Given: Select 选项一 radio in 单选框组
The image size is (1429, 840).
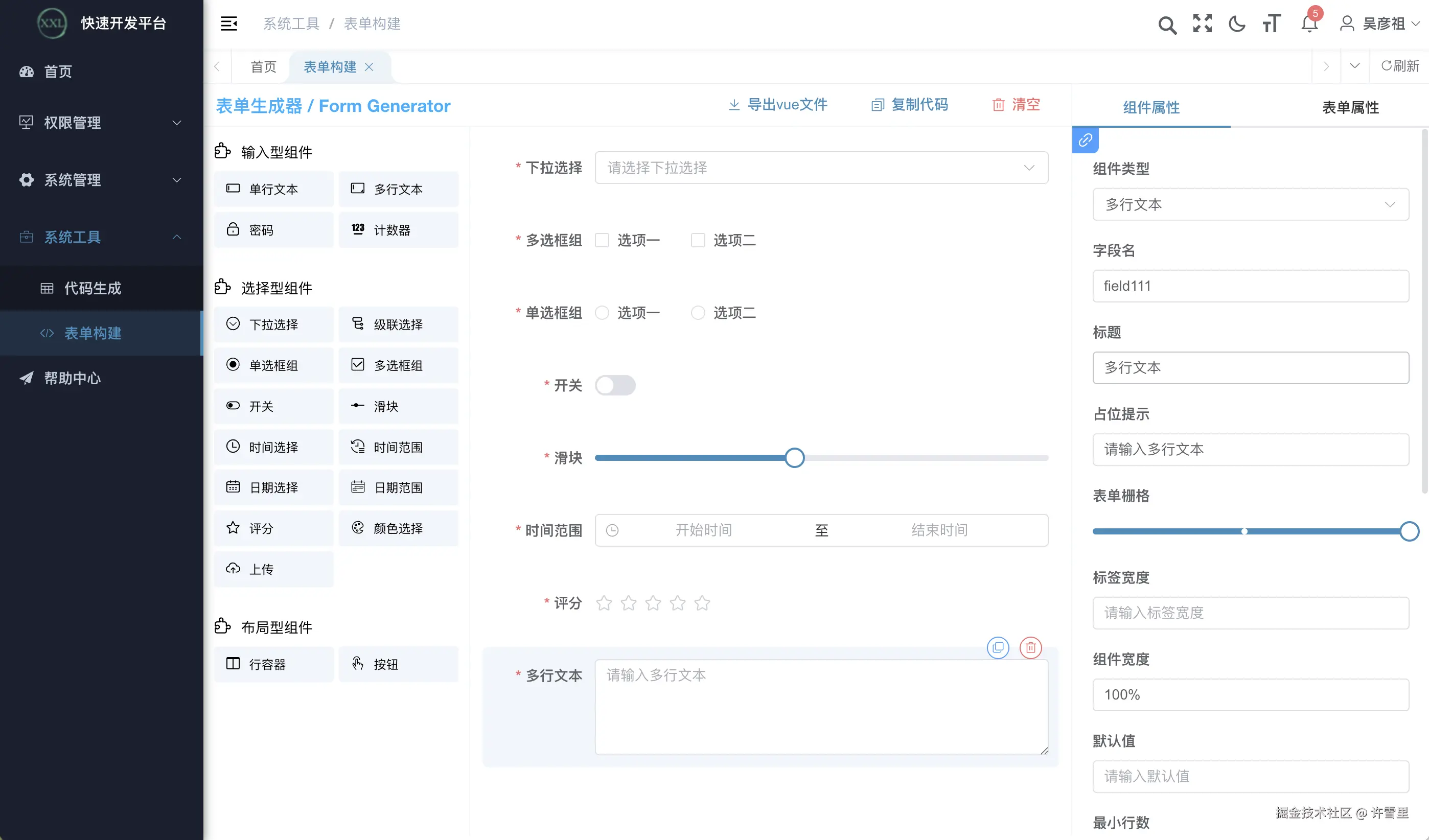Looking at the screenshot, I should tap(602, 313).
